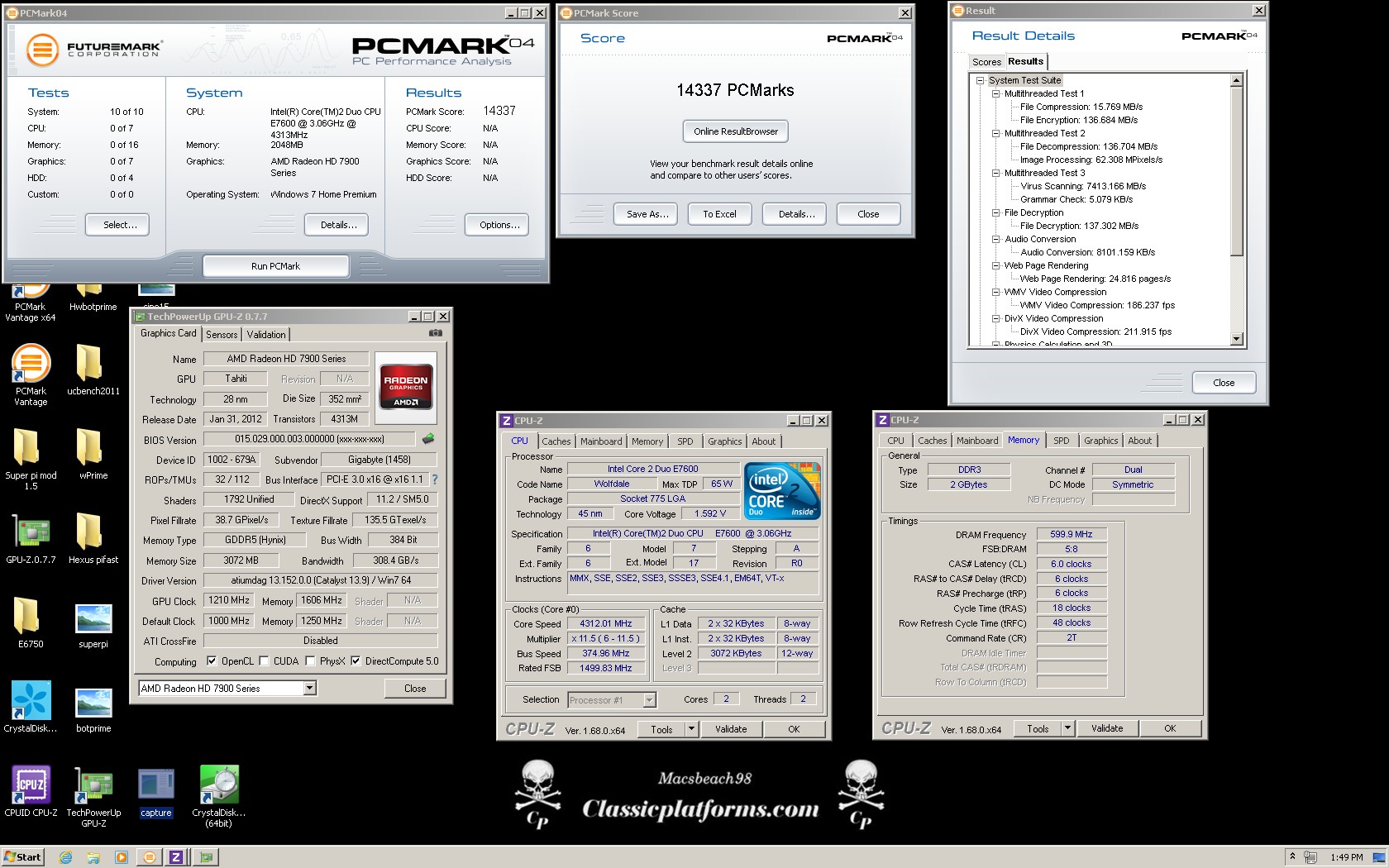Collapse the Web Page Rendering node

click(x=996, y=265)
